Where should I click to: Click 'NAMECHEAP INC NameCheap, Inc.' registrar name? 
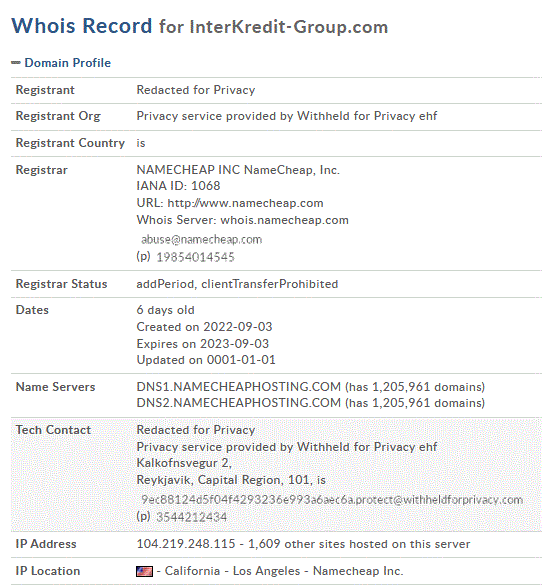(238, 170)
